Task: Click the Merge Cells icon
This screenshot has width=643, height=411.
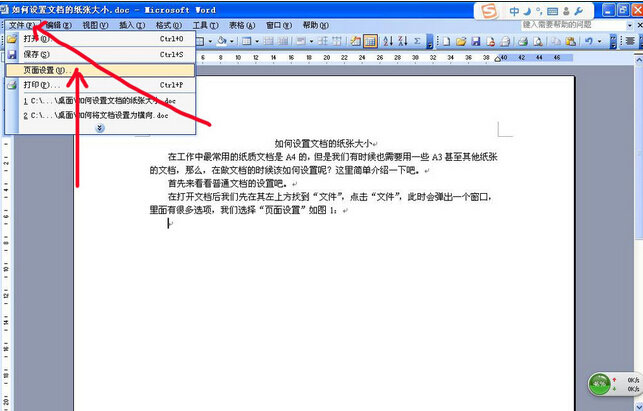Action: [269, 41]
